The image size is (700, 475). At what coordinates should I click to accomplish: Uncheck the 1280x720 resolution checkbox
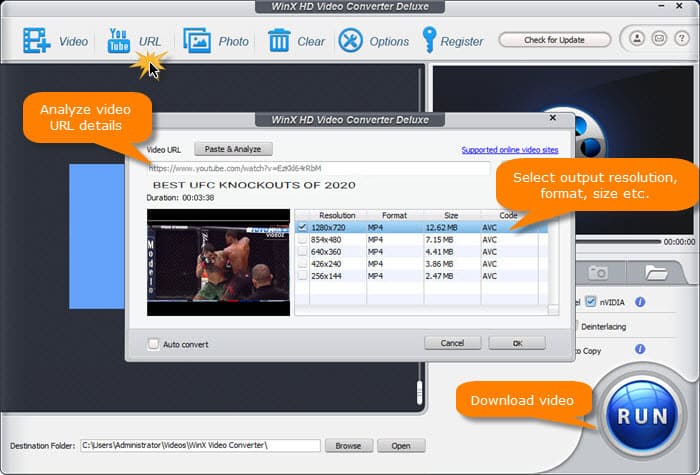coord(302,227)
